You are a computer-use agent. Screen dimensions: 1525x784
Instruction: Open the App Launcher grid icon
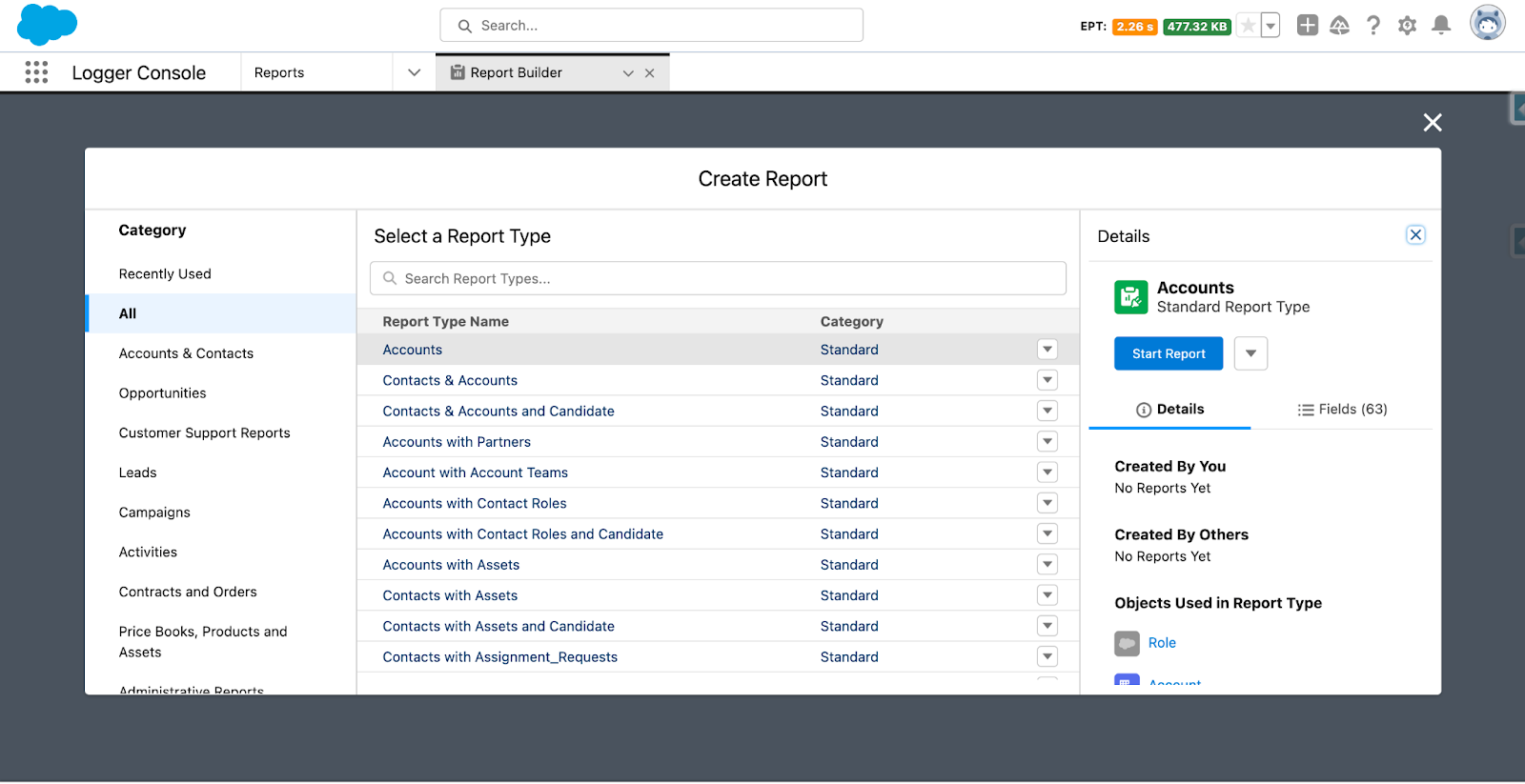coord(36,72)
